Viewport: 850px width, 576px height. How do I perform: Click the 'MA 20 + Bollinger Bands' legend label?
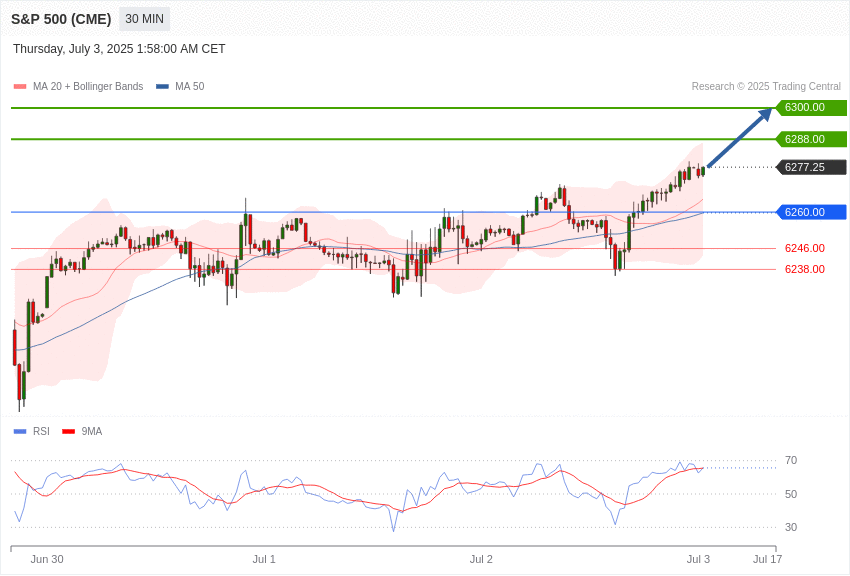[88, 87]
